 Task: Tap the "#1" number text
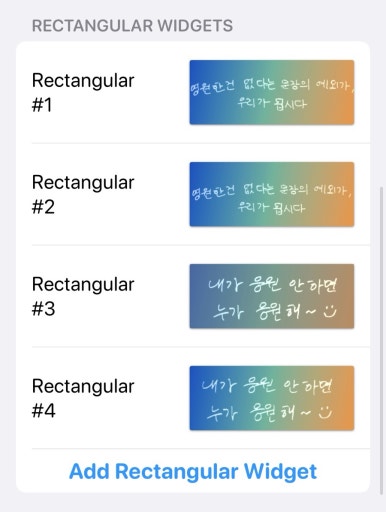point(42,105)
